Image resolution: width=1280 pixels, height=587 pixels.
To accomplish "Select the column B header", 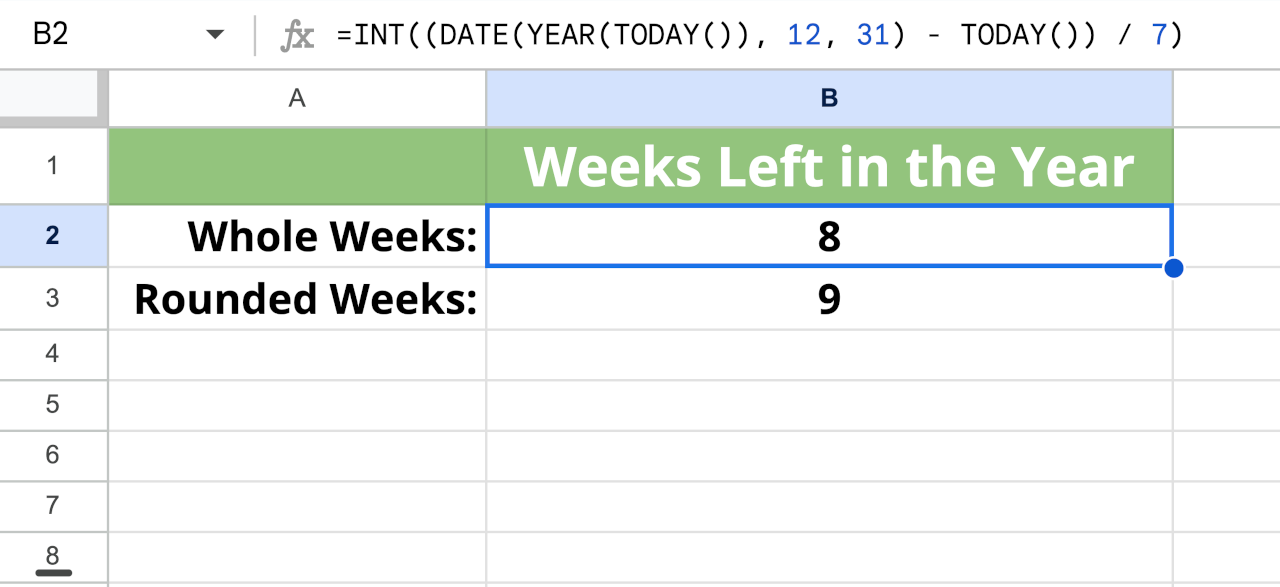I will tap(828, 97).
